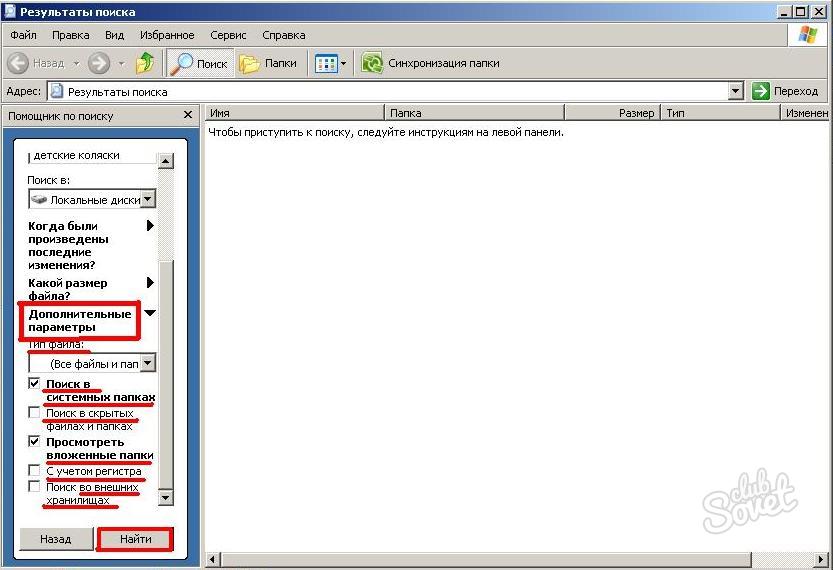
Task: Click the Back arrow toolbar icon
Action: click(x=19, y=63)
